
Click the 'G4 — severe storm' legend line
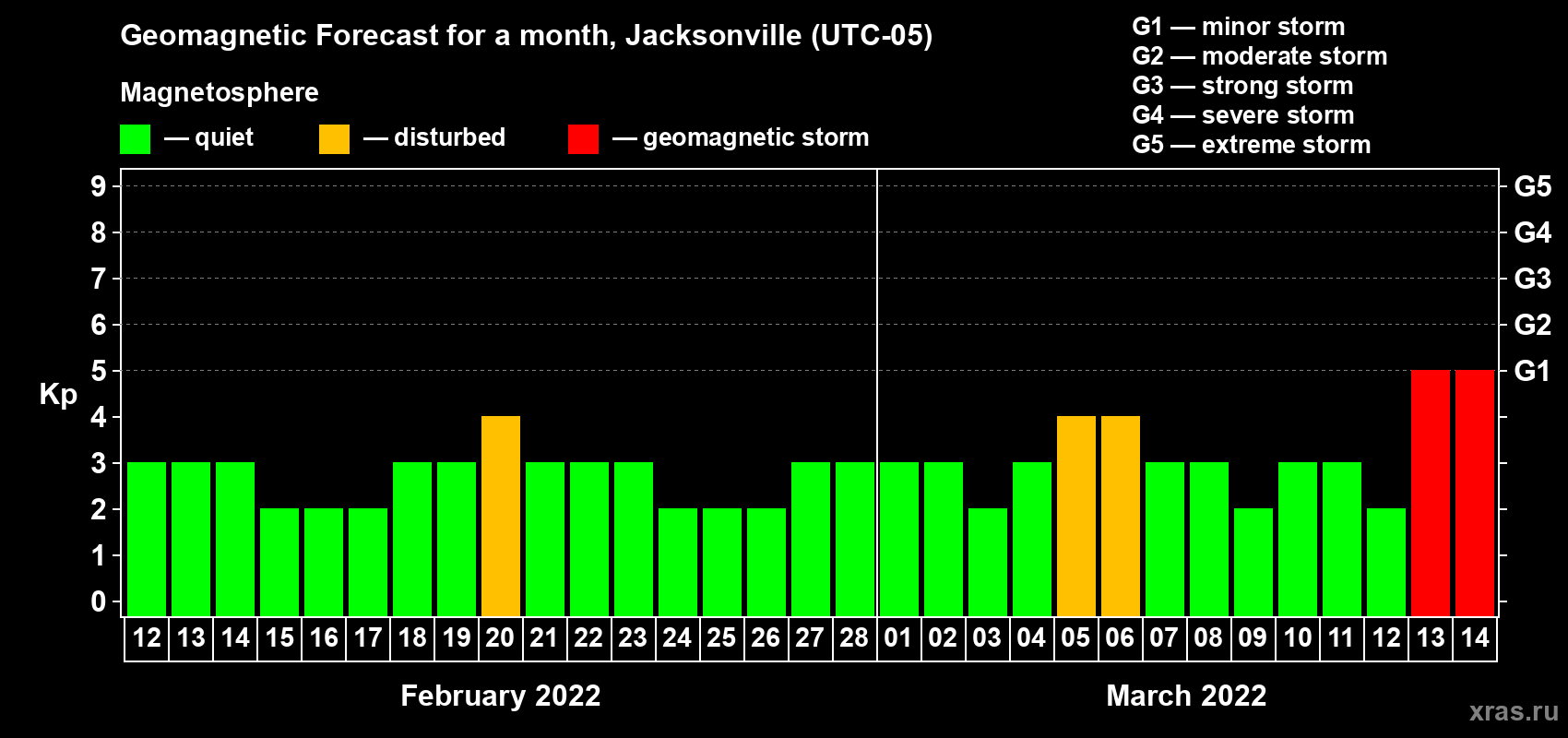click(x=1243, y=115)
